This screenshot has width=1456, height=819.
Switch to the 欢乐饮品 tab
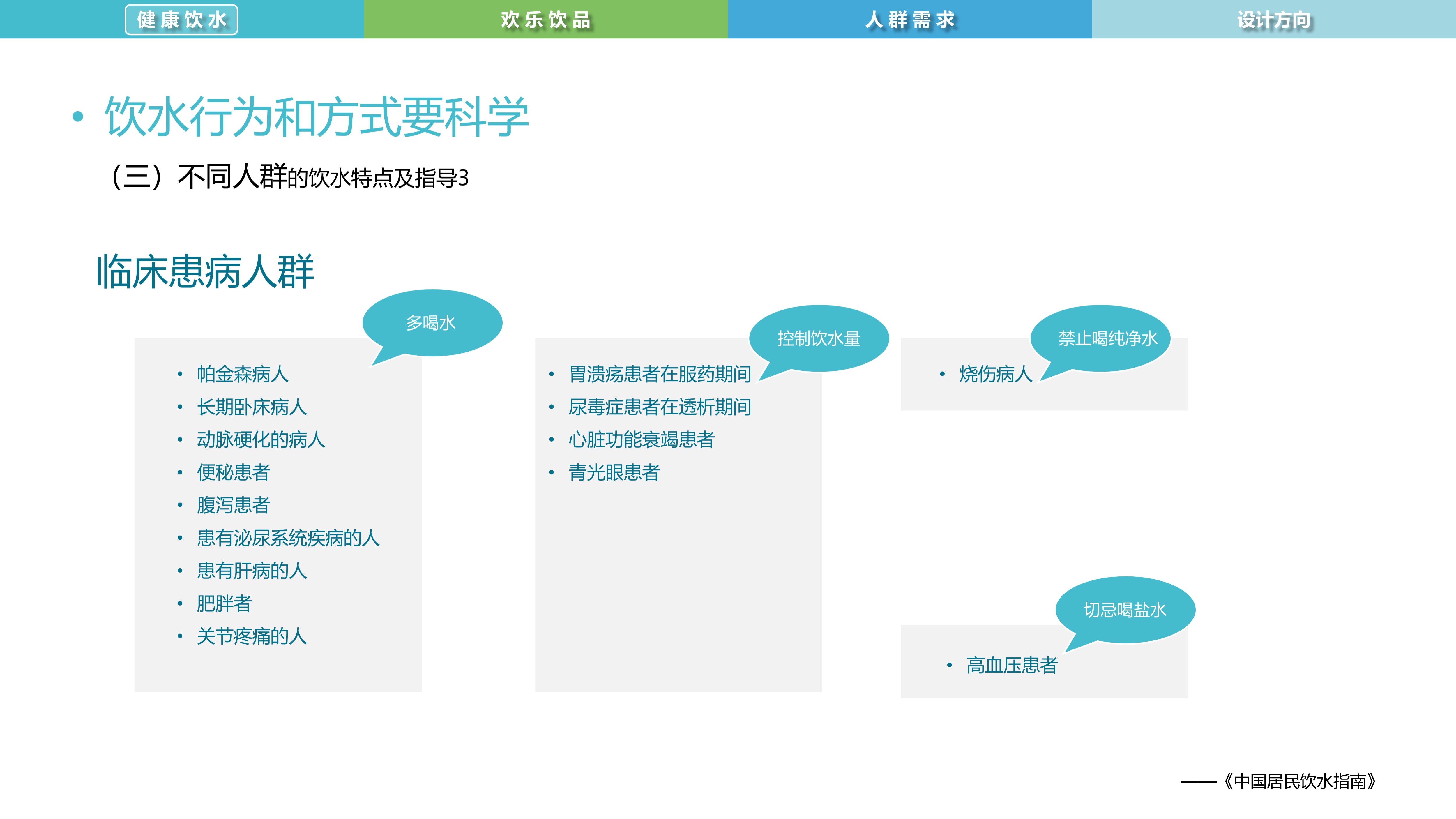(545, 19)
